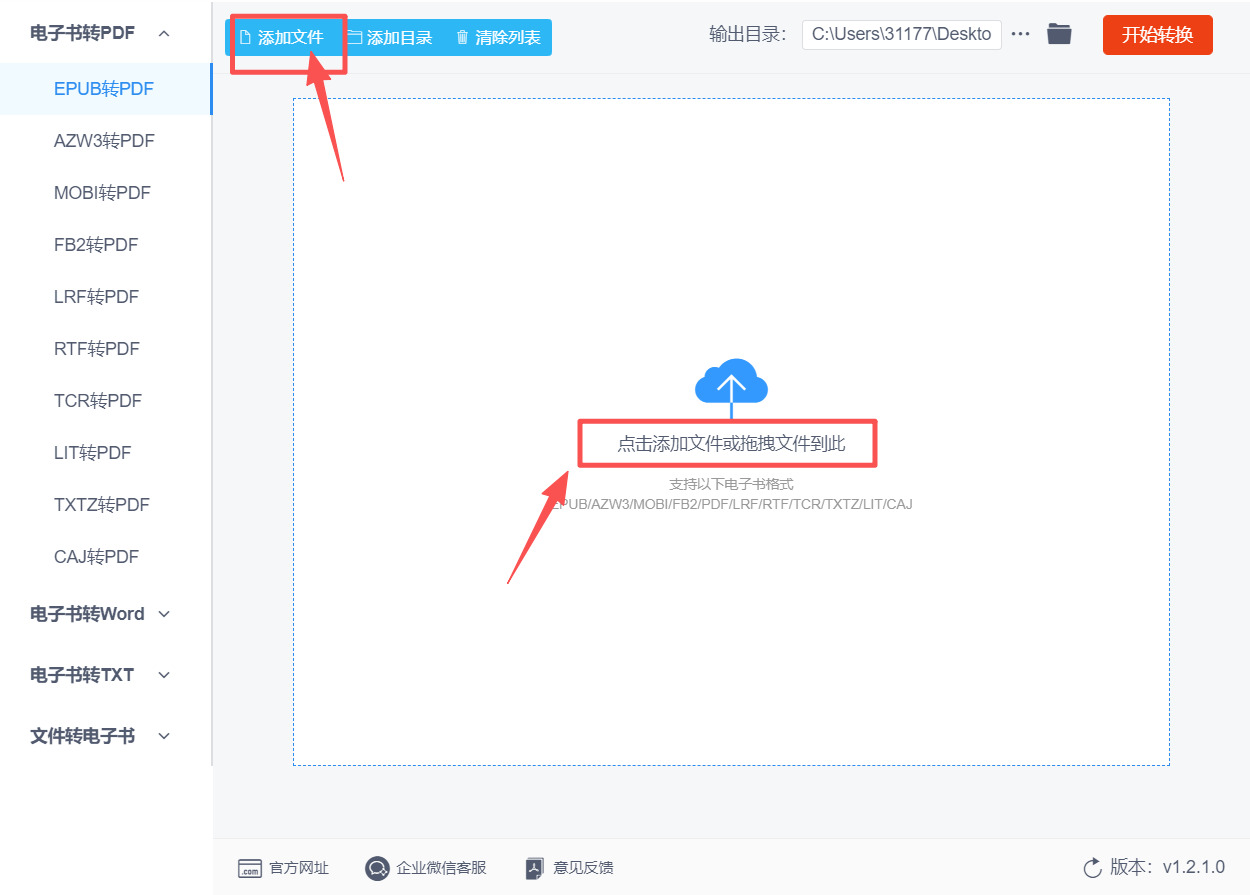
Task: Click the 意见反馈 feedback icon
Action: click(535, 868)
